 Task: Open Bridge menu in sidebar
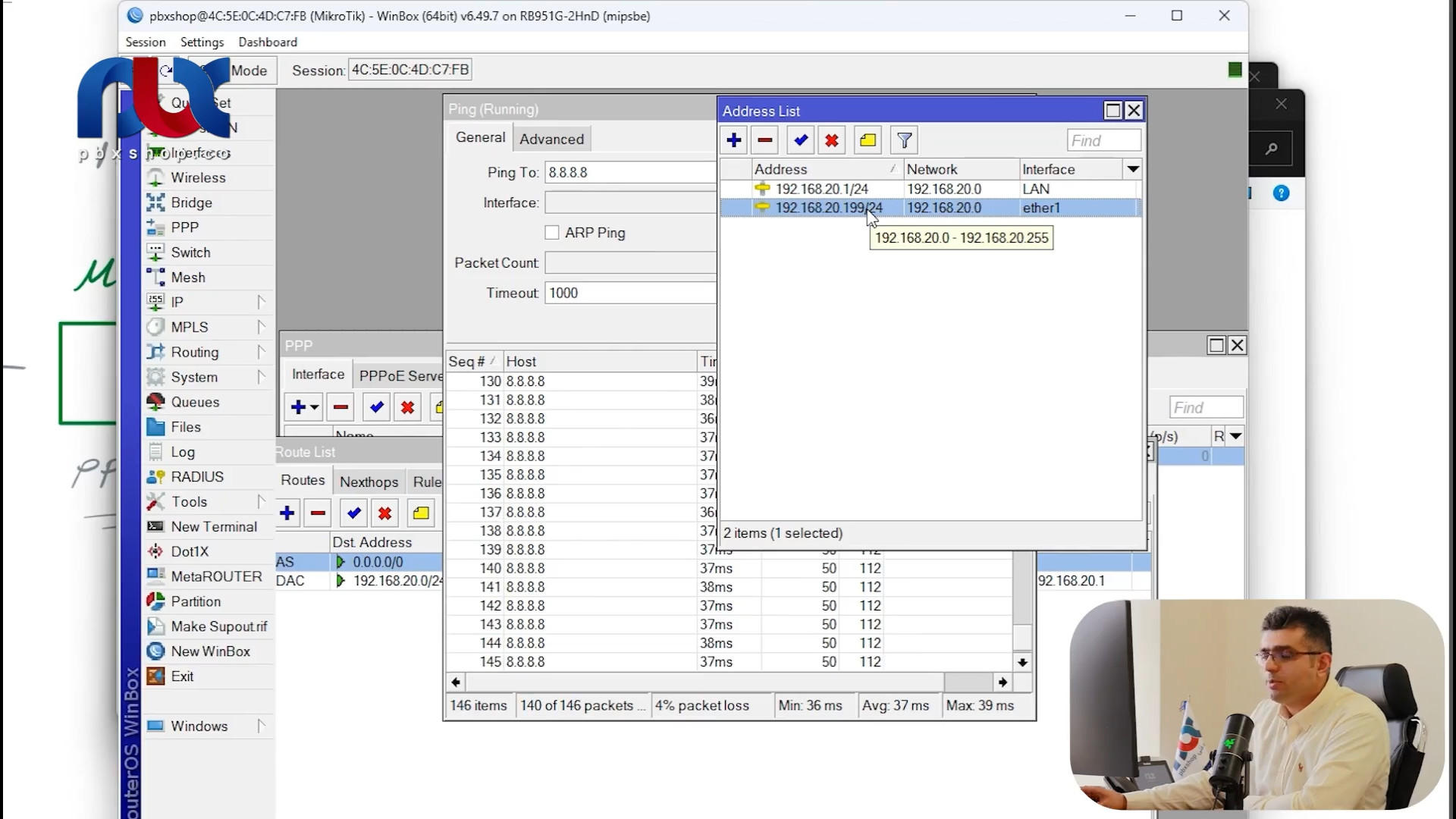(191, 202)
